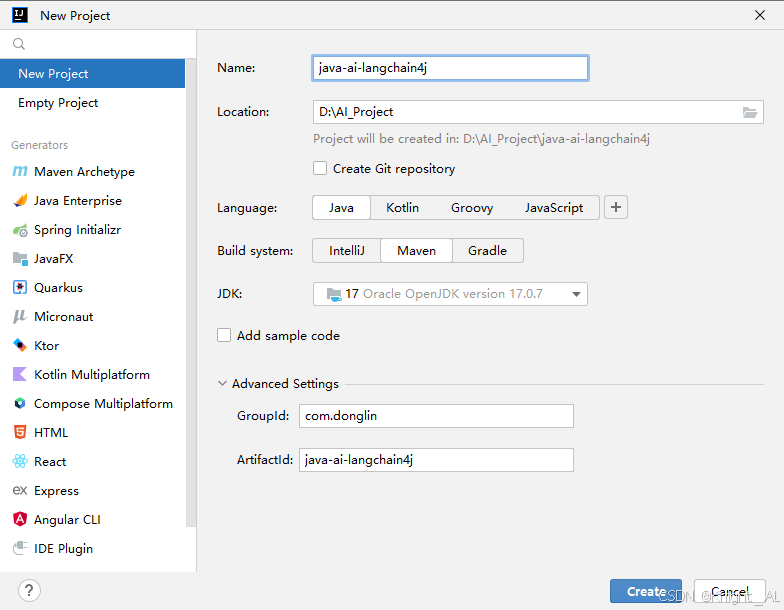Select JavaScript as the language
The height and width of the screenshot is (610, 784).
tap(554, 208)
